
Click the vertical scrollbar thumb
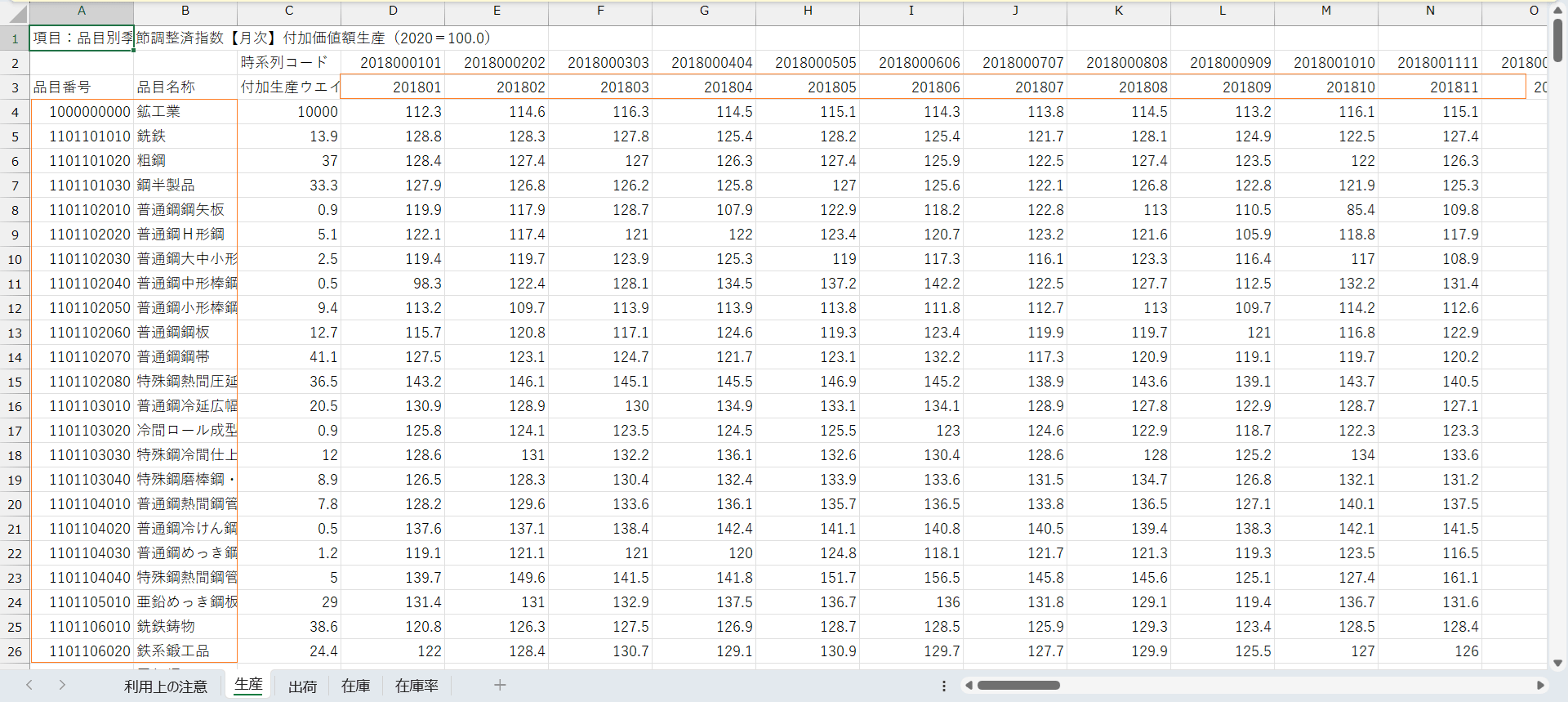(x=1557, y=39)
